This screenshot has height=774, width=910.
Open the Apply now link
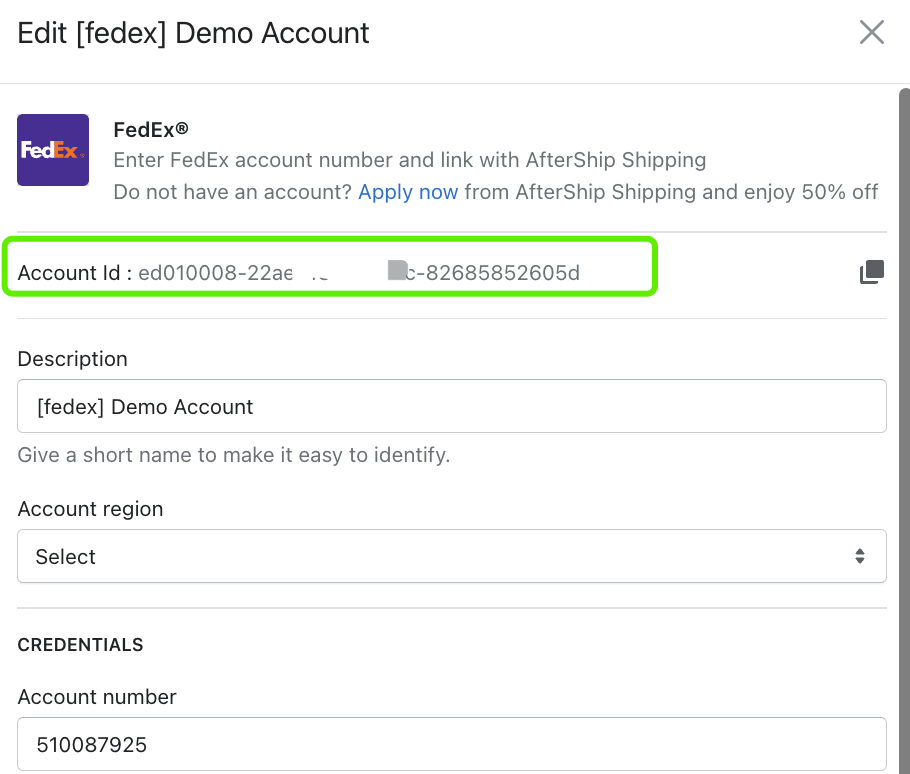(408, 192)
